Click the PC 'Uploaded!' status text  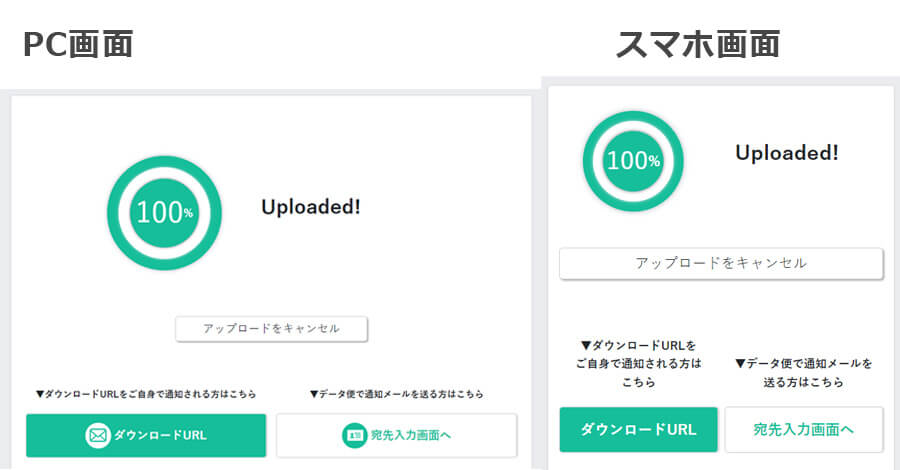click(311, 207)
